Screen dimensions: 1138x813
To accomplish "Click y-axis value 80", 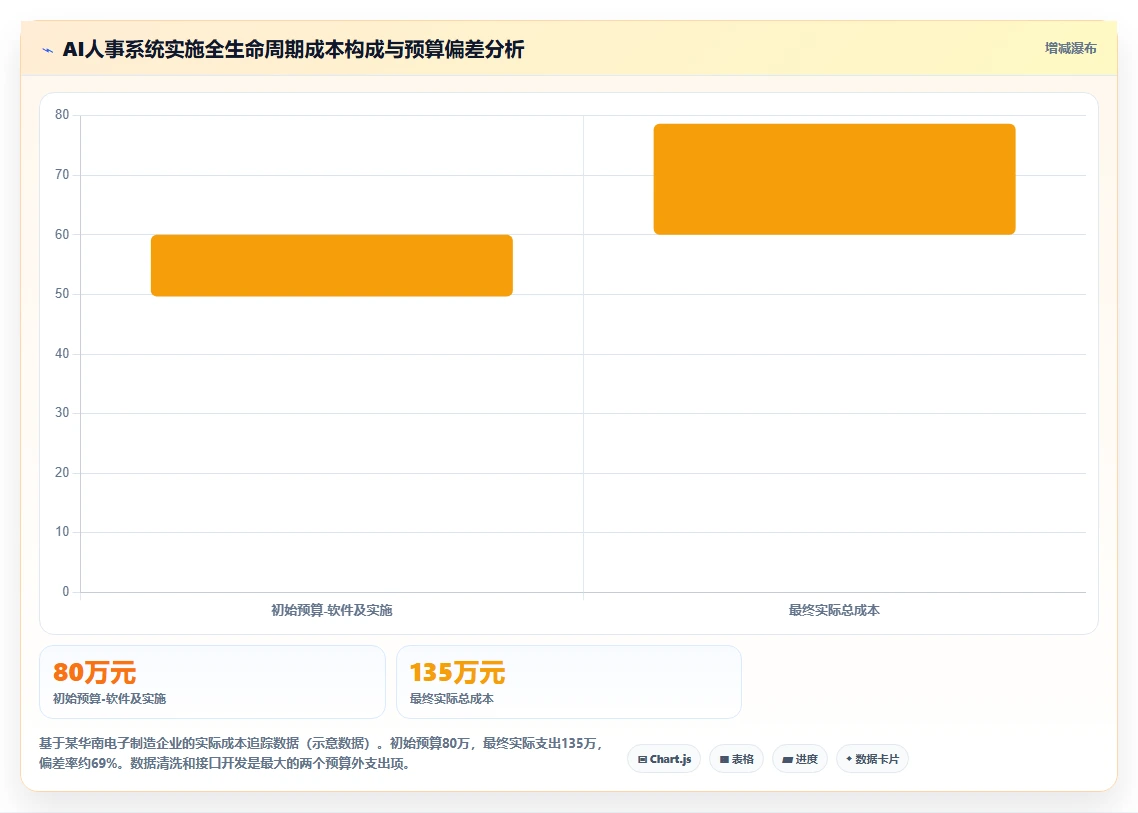I will point(62,115).
